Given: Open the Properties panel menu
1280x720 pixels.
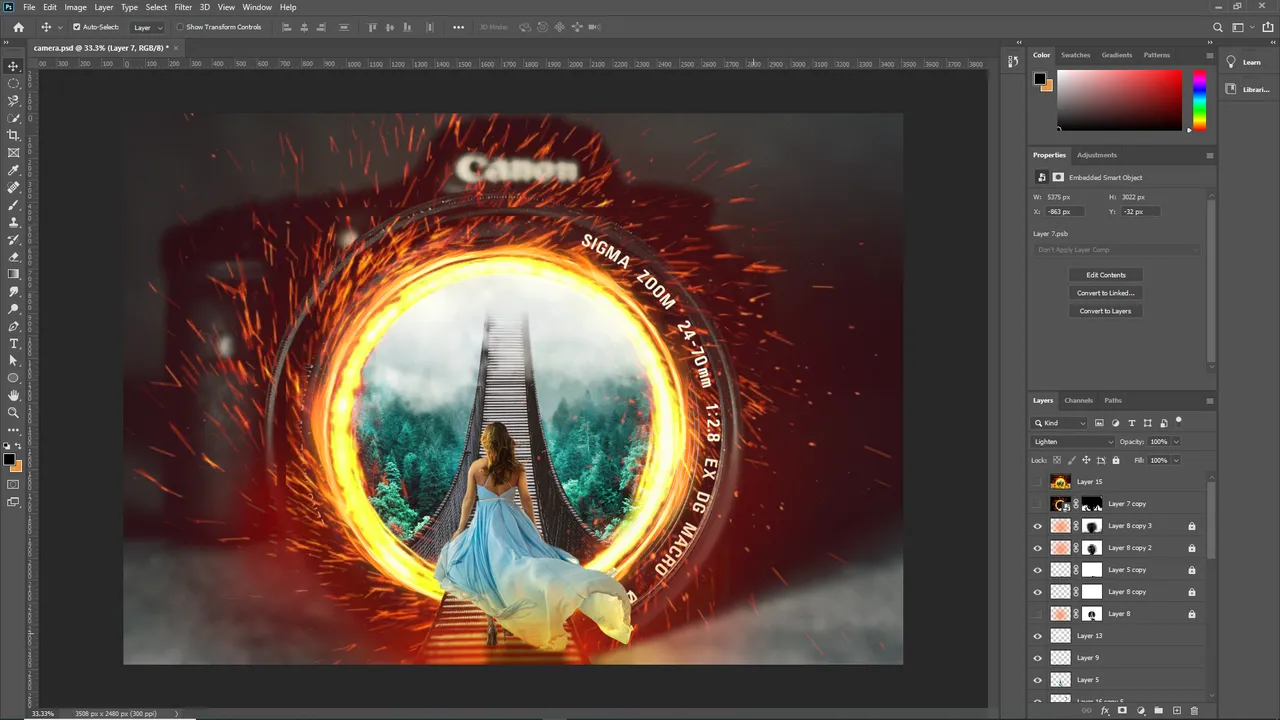Looking at the screenshot, I should (1209, 155).
